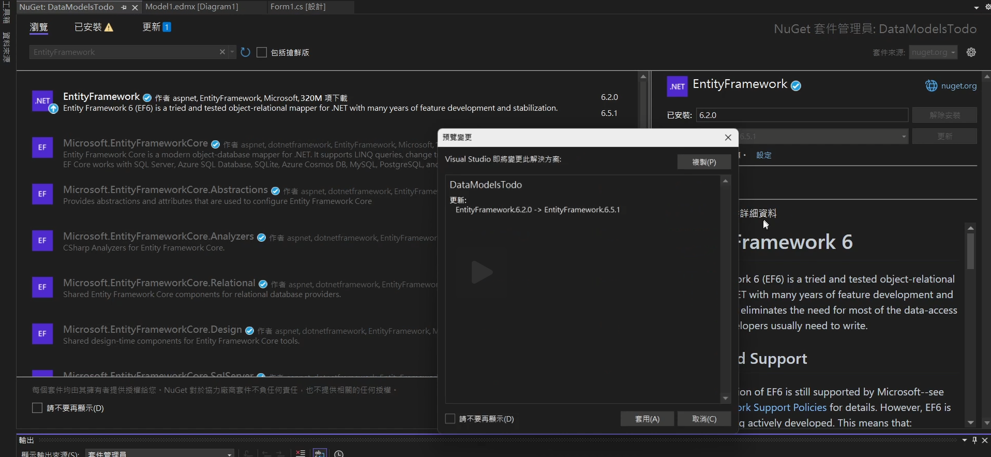Click the preview dialog scrollbar down arrow
The width and height of the screenshot is (991, 457).
pos(726,398)
